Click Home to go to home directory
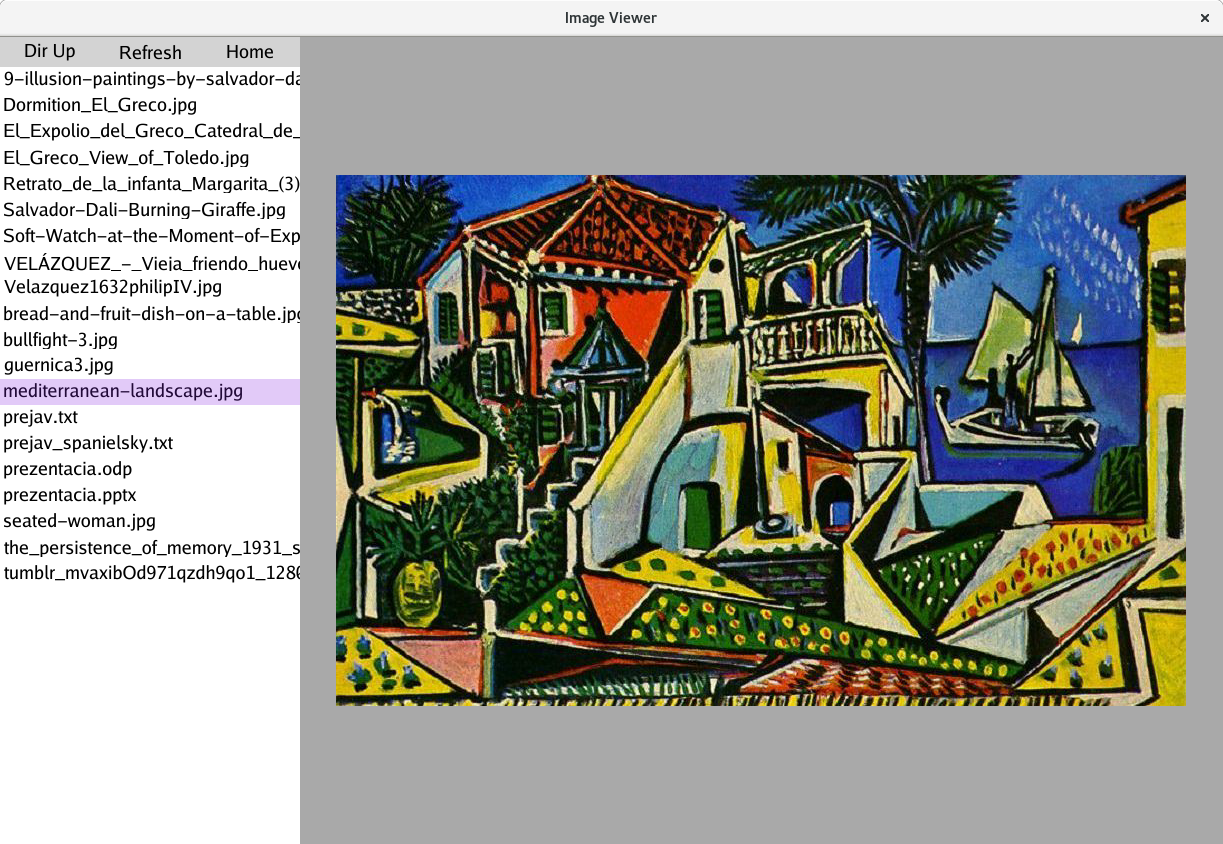Viewport: 1223px width, 844px height. pos(249,51)
